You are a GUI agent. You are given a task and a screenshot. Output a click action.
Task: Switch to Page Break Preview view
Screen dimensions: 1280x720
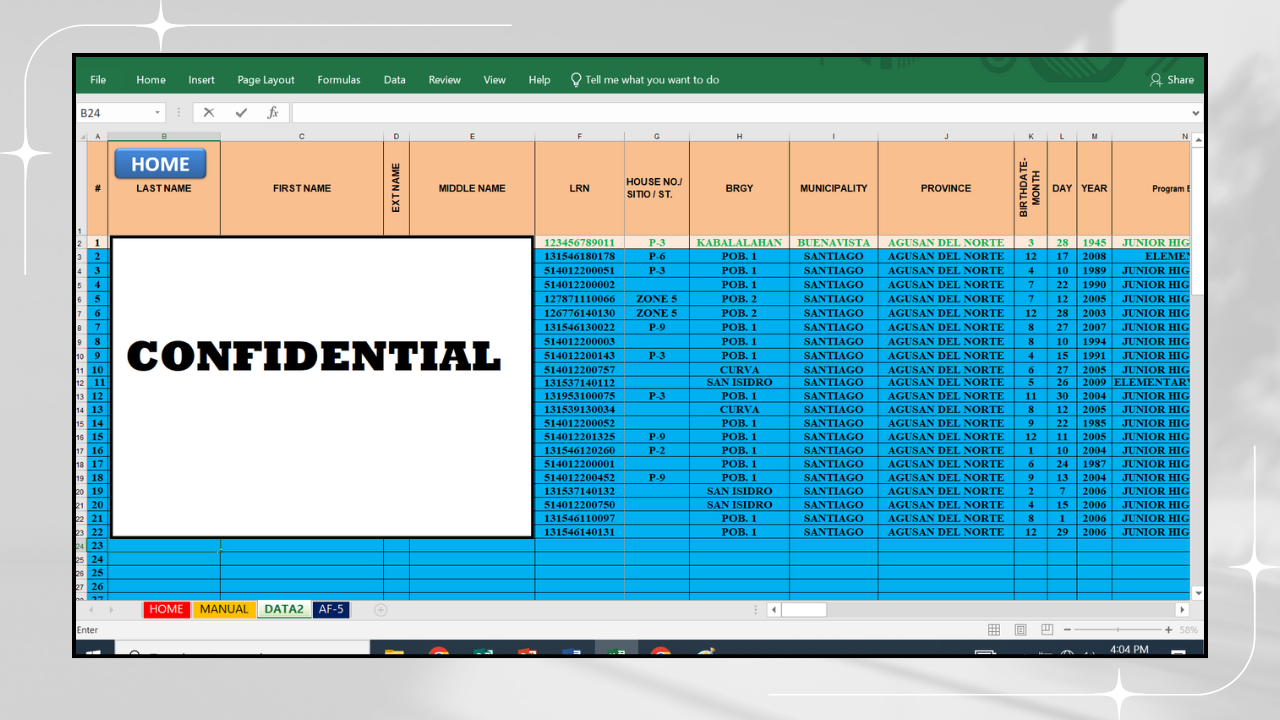pos(1046,630)
